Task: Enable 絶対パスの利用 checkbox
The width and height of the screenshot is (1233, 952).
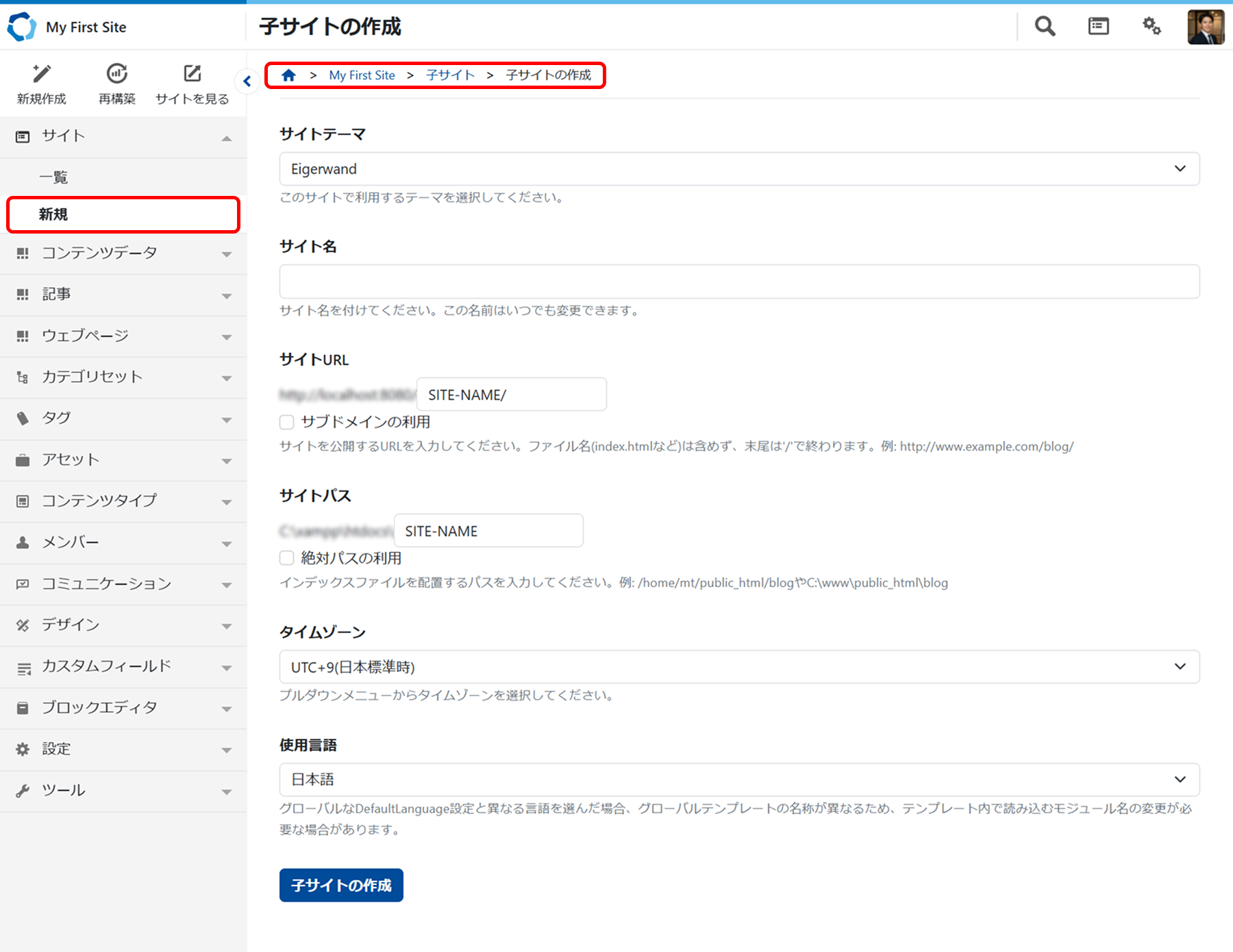Action: tap(286, 558)
